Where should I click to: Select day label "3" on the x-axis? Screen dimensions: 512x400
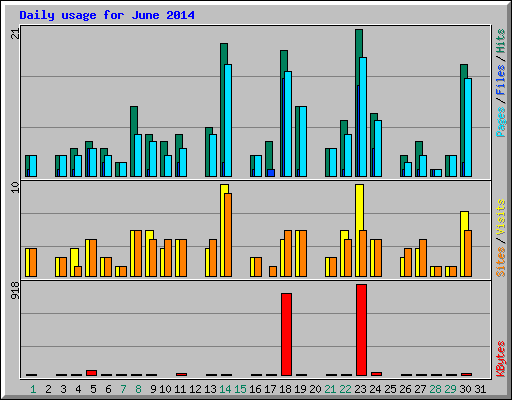click(x=63, y=389)
